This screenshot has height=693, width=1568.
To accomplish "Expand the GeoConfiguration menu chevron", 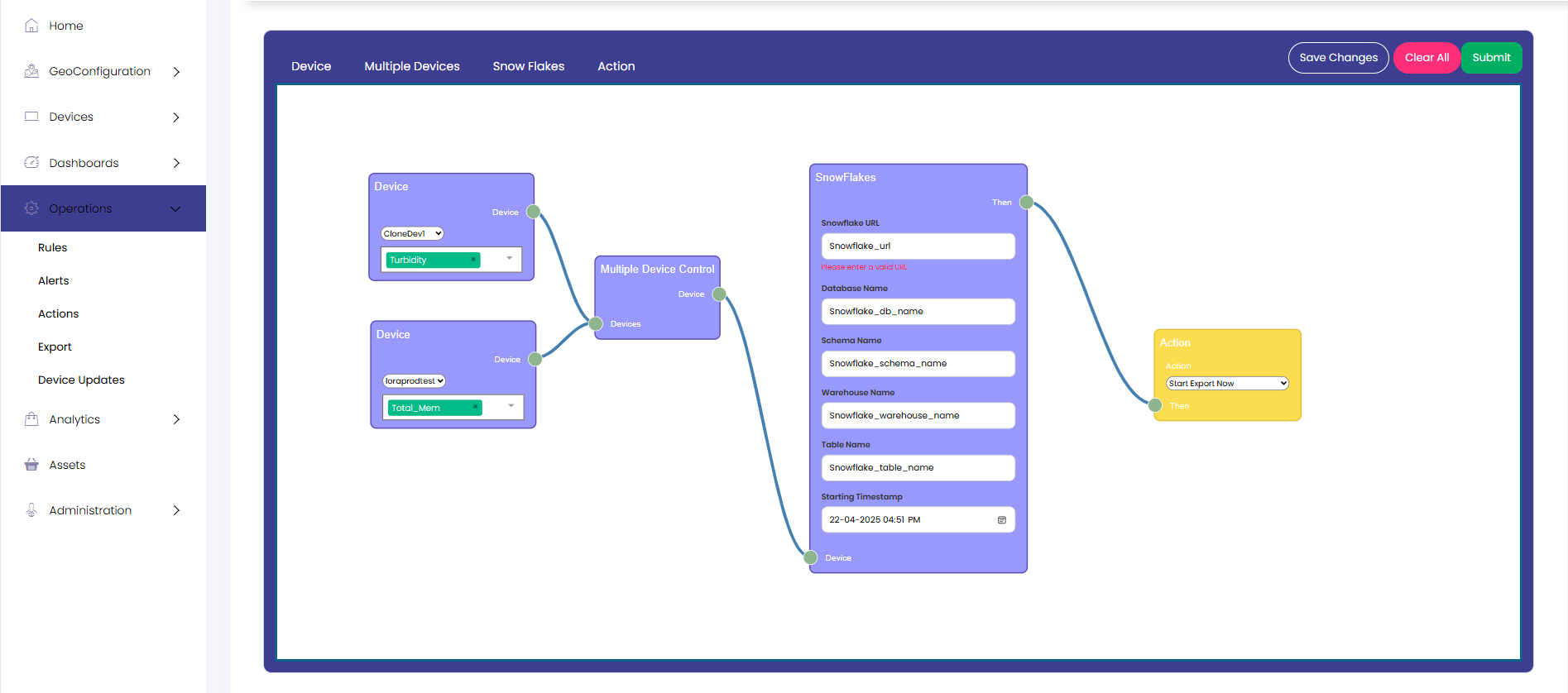I will click(x=176, y=72).
